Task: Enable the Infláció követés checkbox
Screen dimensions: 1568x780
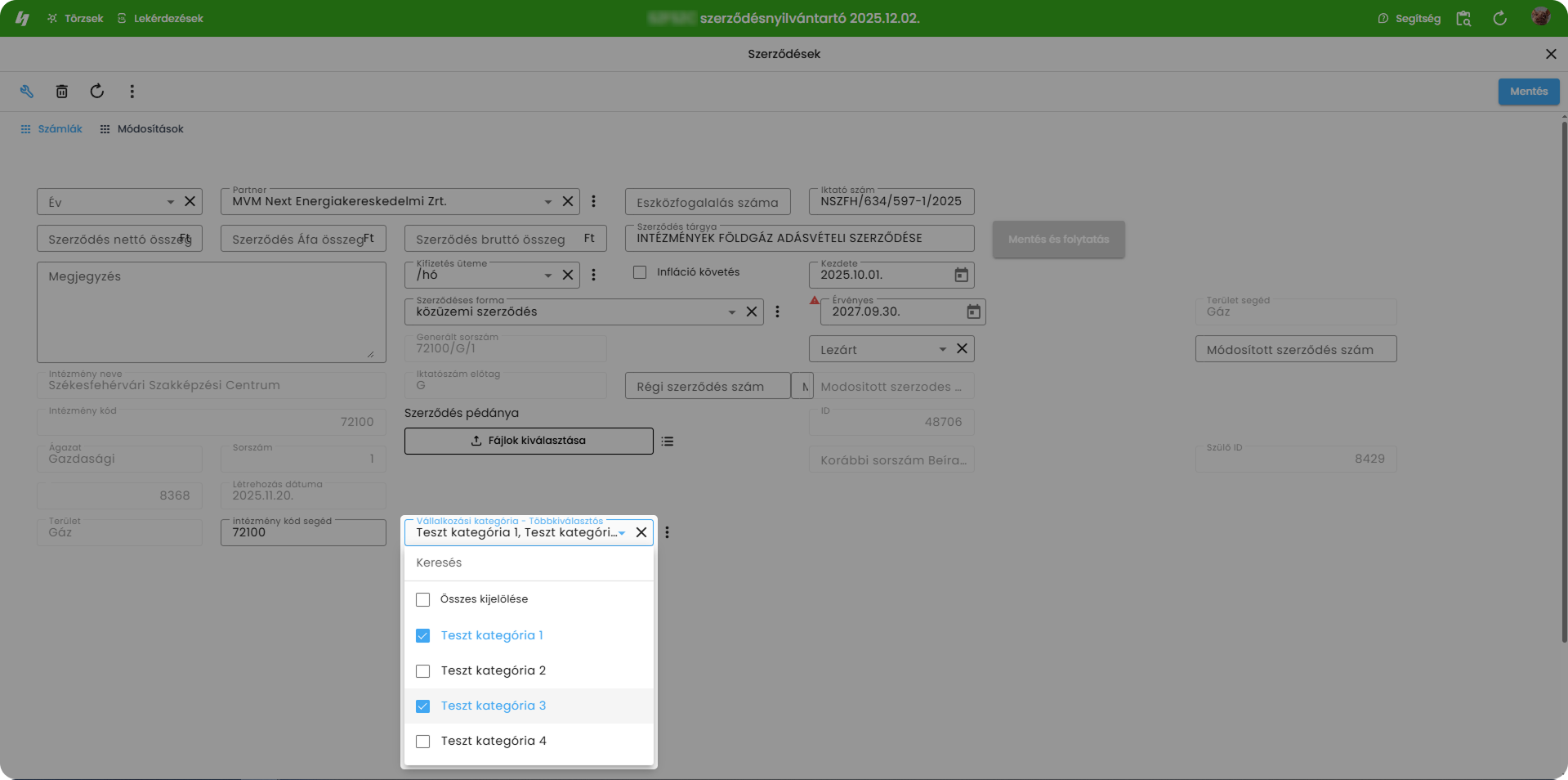Action: pyautogui.click(x=640, y=272)
